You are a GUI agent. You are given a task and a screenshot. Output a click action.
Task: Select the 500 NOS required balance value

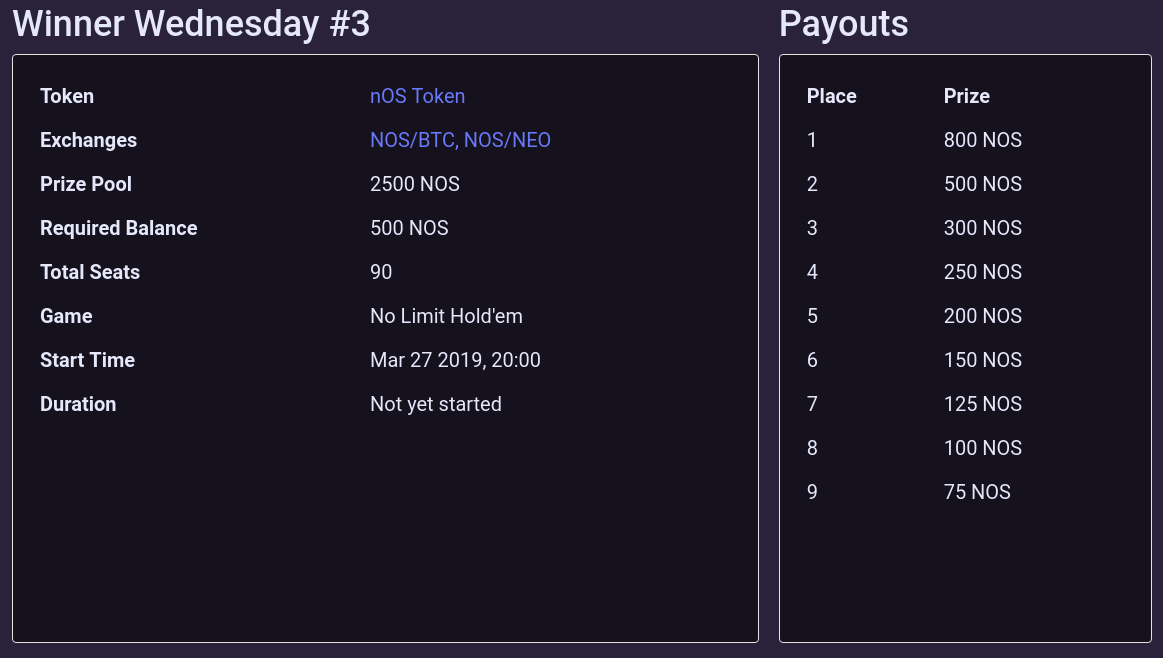pos(409,228)
